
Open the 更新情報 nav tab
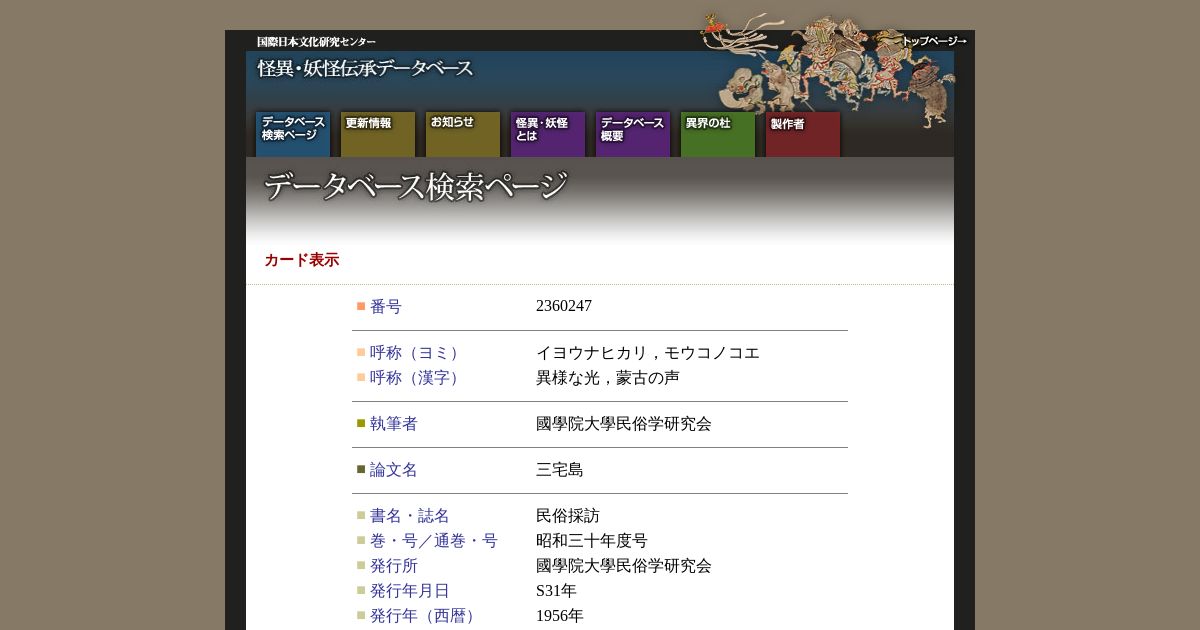coord(378,134)
